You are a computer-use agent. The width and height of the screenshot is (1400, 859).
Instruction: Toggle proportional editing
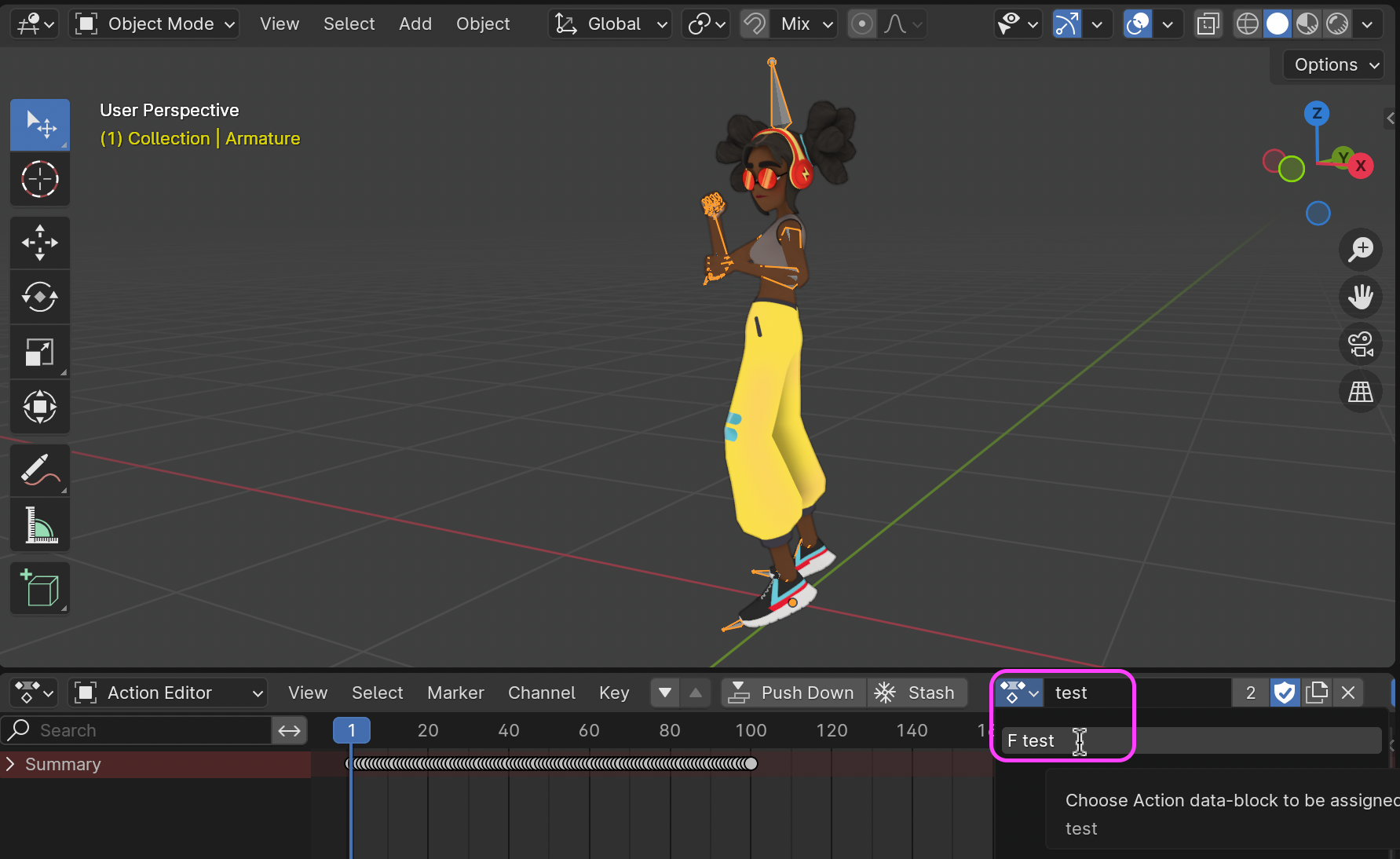[x=862, y=24]
